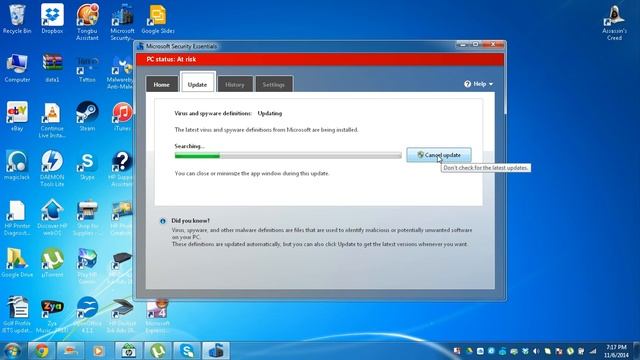Viewport: 640px width, 360px height.
Task: Click the 'Virus and spyware definitions:' label
Action: [213, 113]
